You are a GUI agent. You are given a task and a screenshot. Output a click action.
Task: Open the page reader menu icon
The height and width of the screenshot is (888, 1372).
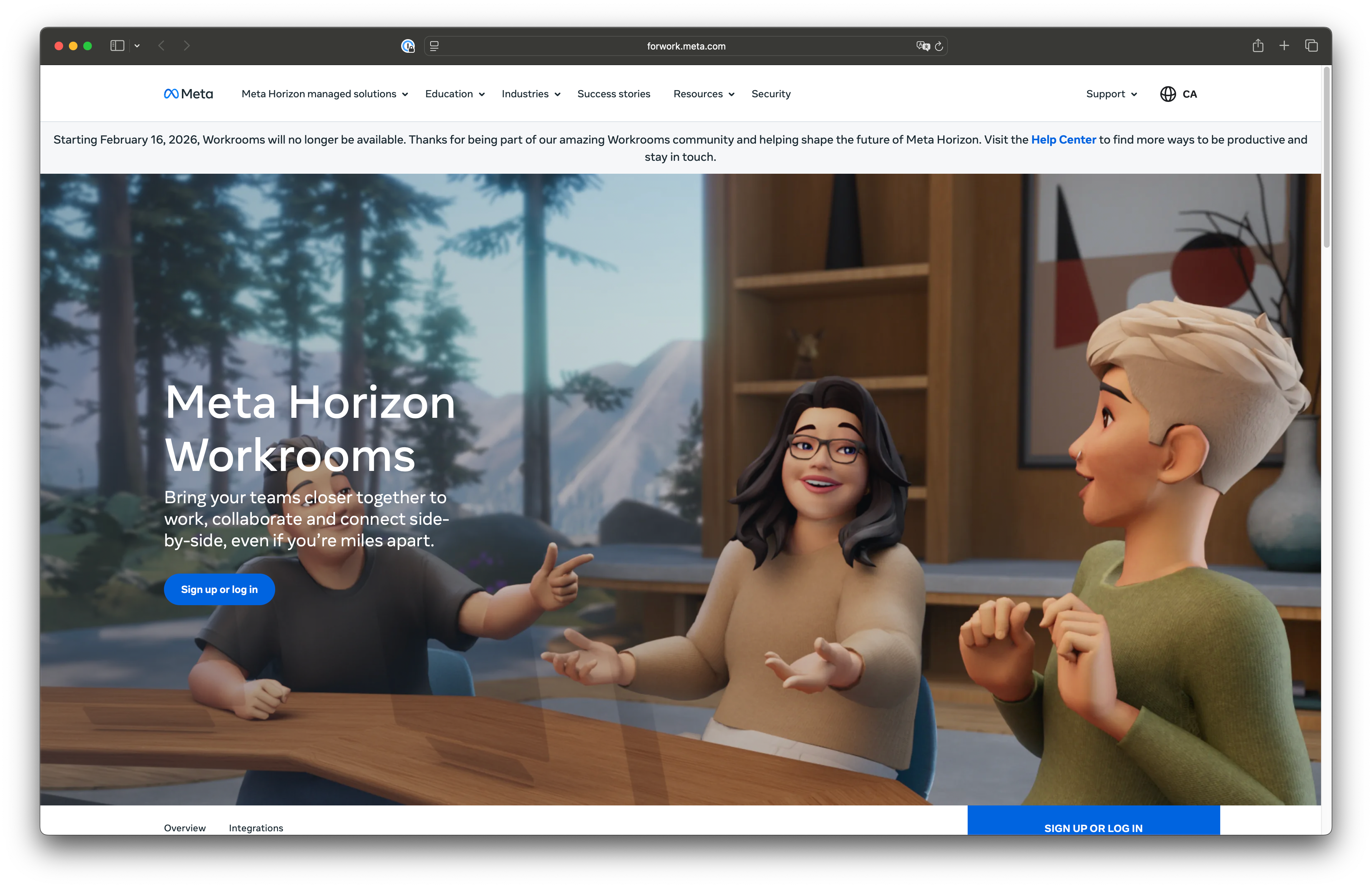434,46
